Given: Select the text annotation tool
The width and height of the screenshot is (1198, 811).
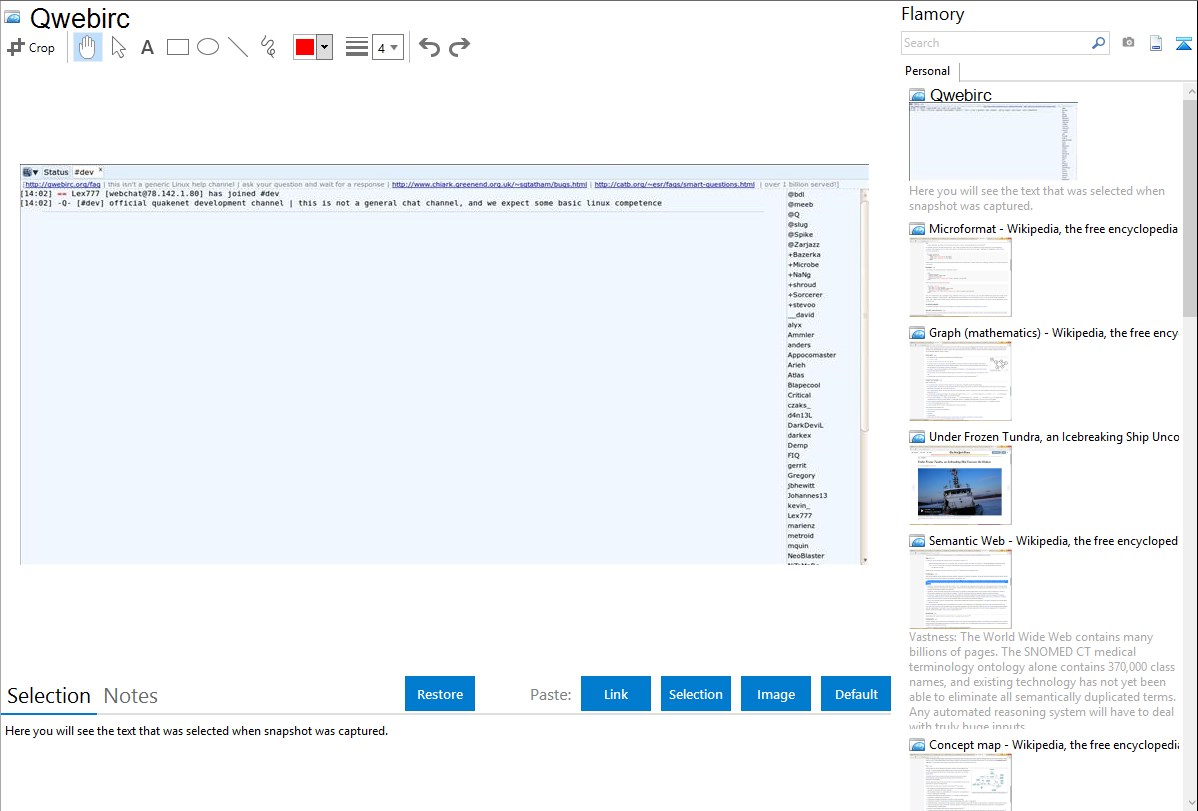Looking at the screenshot, I should point(147,47).
